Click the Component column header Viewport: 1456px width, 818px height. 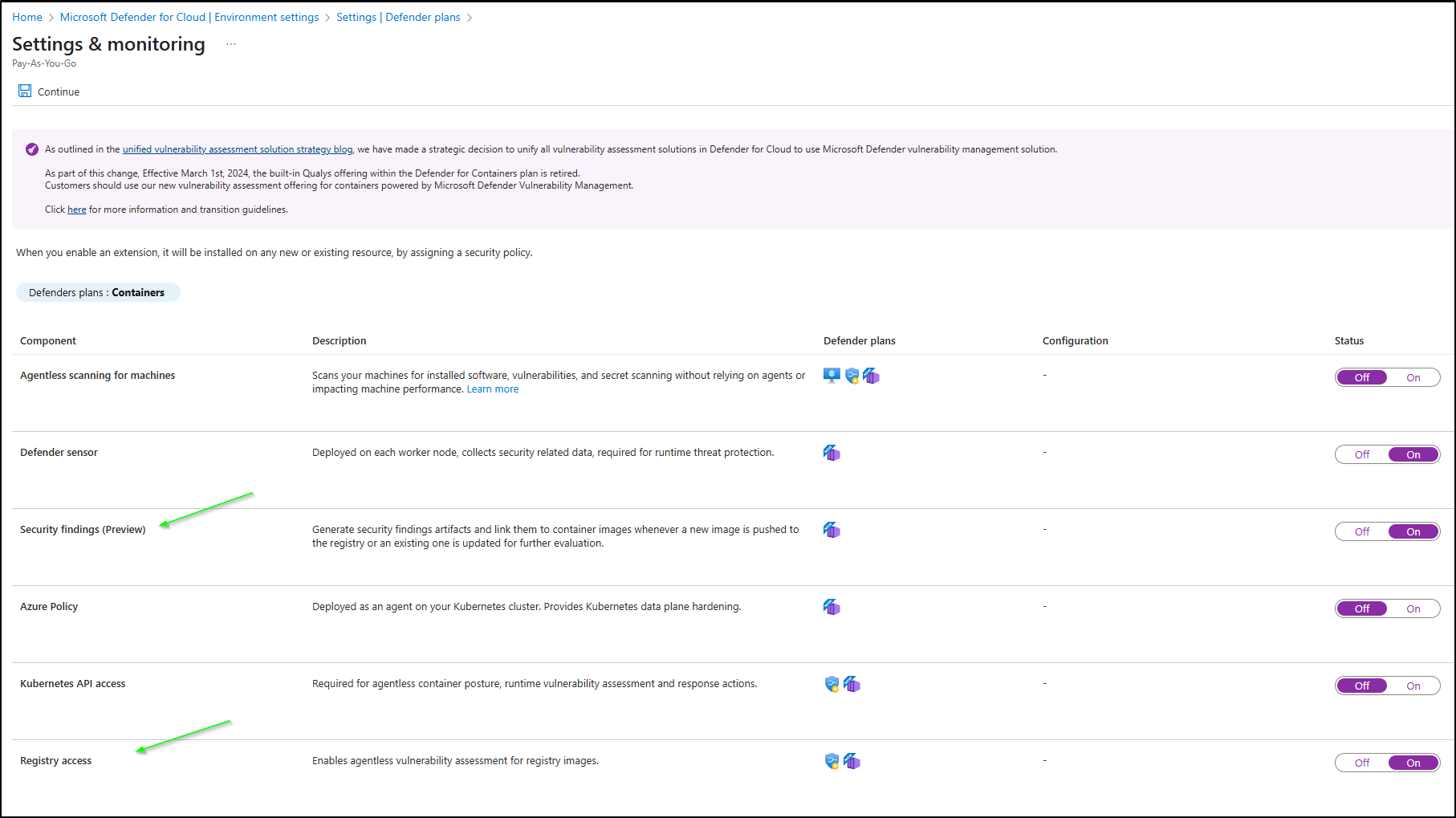coord(48,340)
